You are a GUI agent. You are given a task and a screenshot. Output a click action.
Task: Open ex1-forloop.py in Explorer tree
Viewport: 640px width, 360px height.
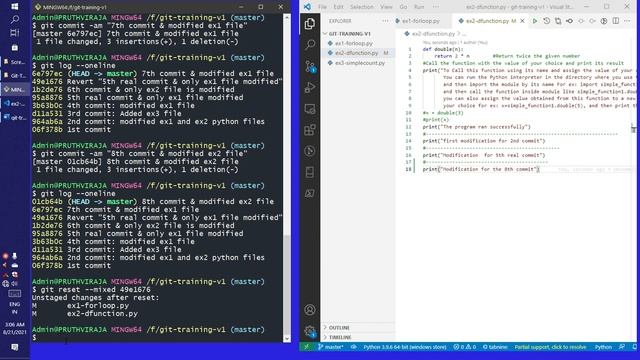point(353,43)
